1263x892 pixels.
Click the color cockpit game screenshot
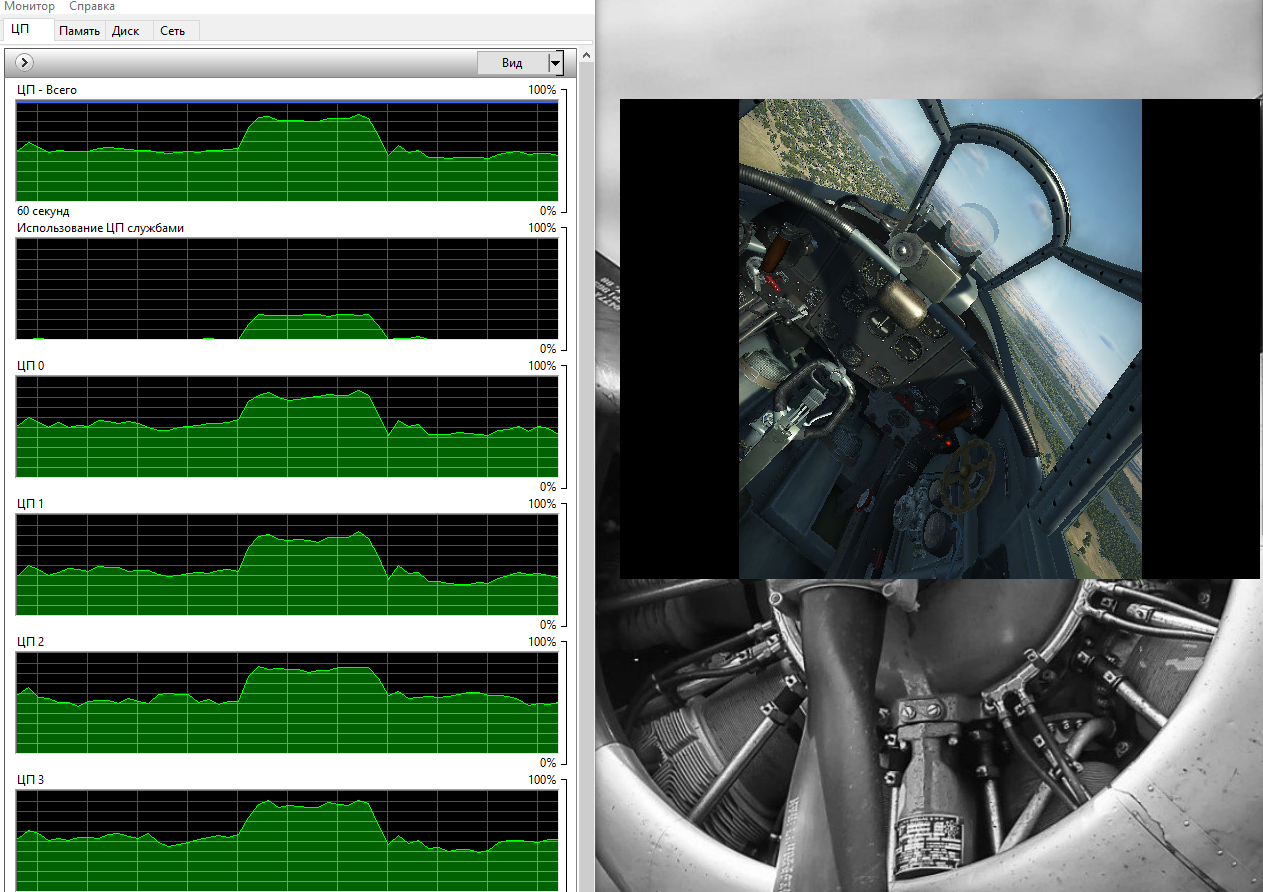pos(940,338)
